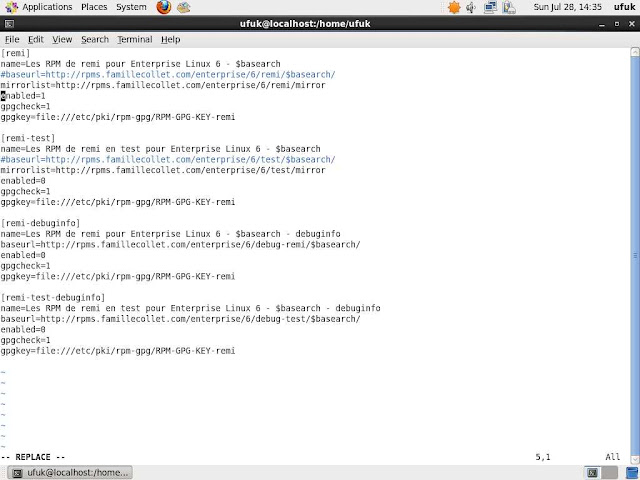This screenshot has height=480, width=640.
Task: Click the -- REPLACE -- mode indicator
Action: 33,457
